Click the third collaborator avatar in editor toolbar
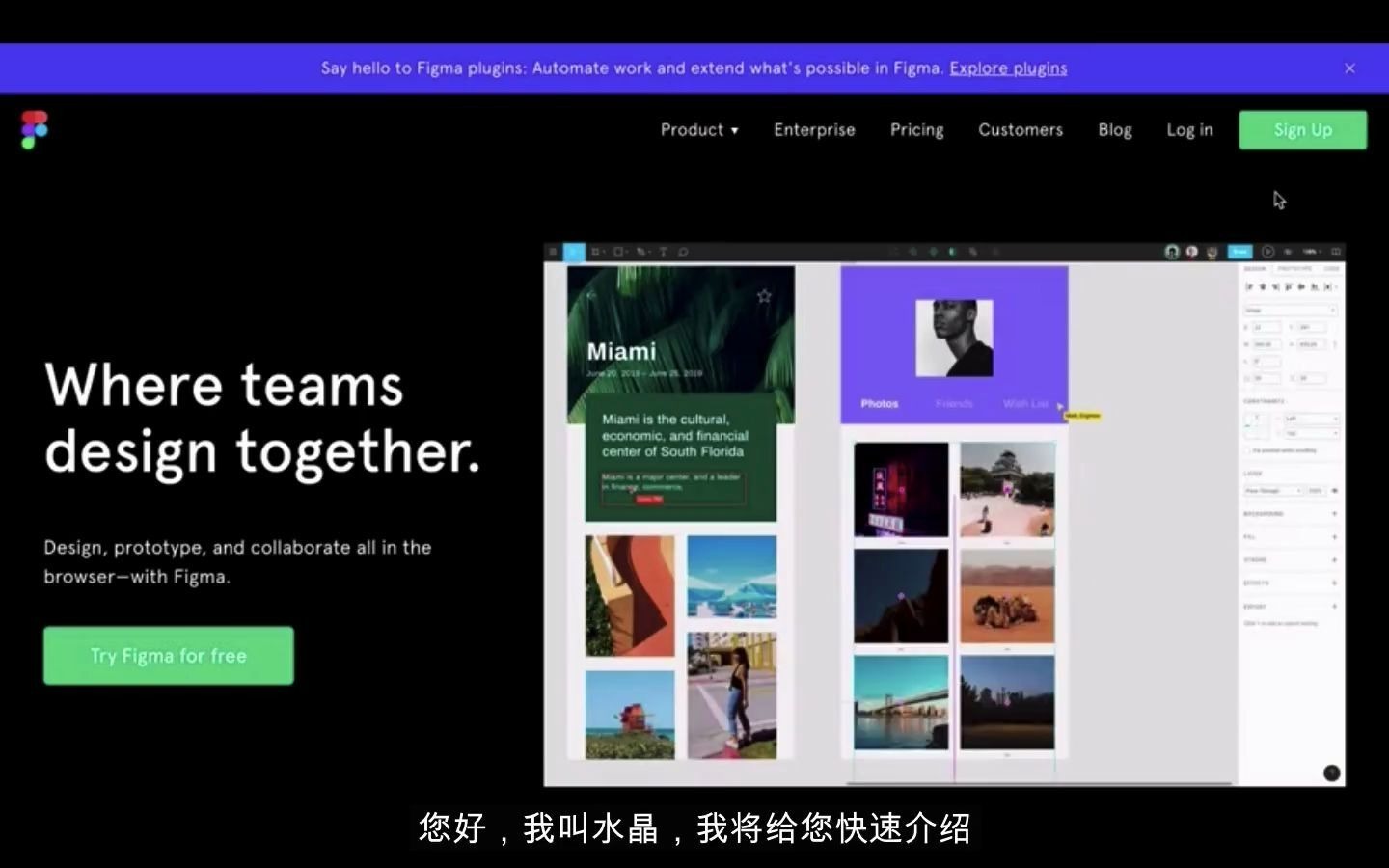 pos(1212,253)
